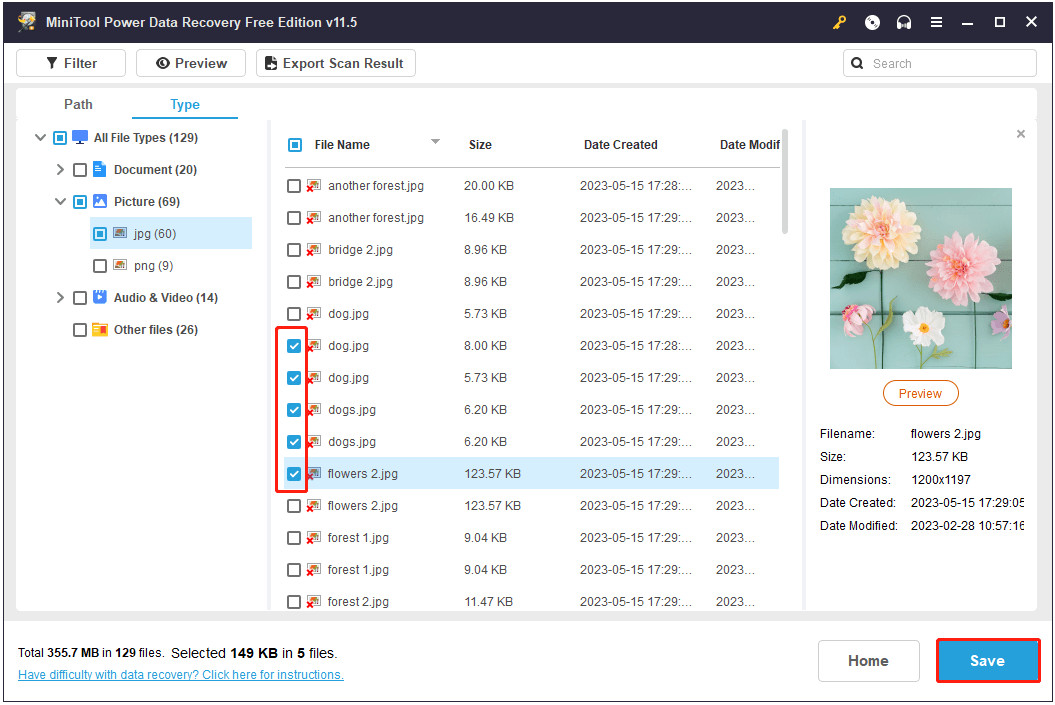Click the key registration icon
Screen dimensions: 1055x705
[x=839, y=22]
